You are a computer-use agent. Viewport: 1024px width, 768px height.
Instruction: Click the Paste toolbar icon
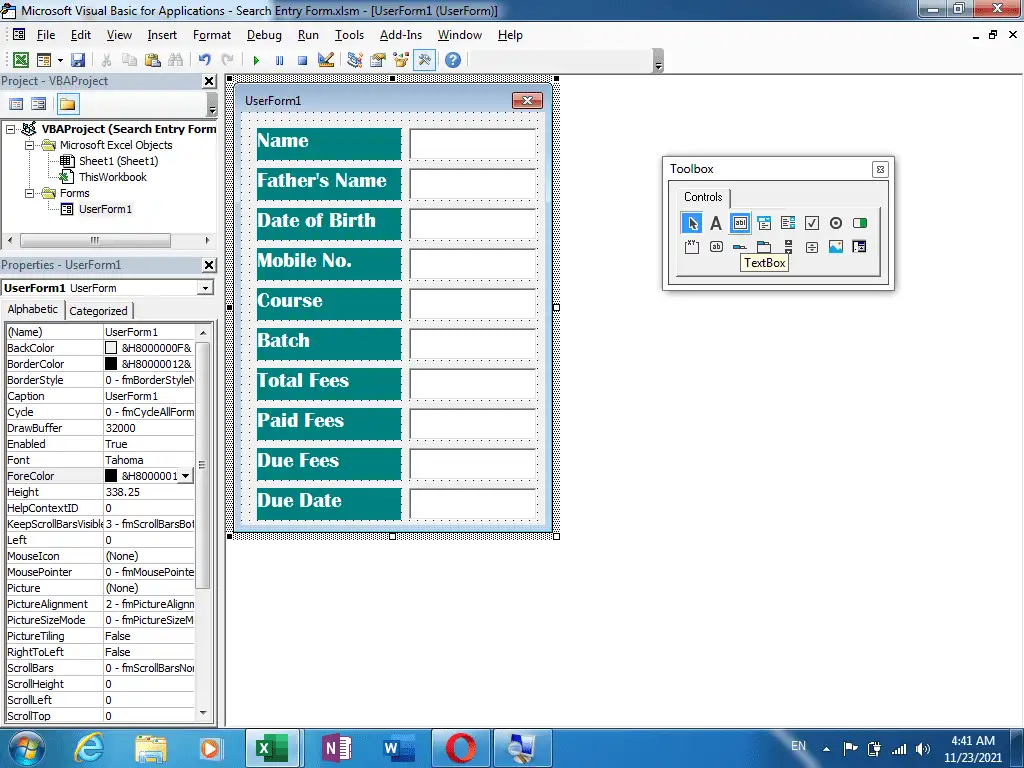click(x=153, y=60)
